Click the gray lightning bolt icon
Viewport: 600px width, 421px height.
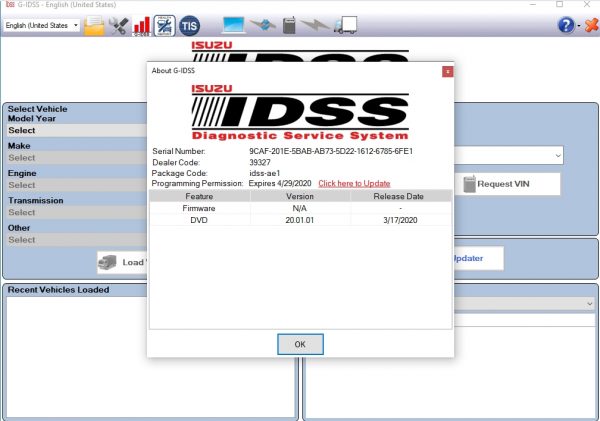315,26
